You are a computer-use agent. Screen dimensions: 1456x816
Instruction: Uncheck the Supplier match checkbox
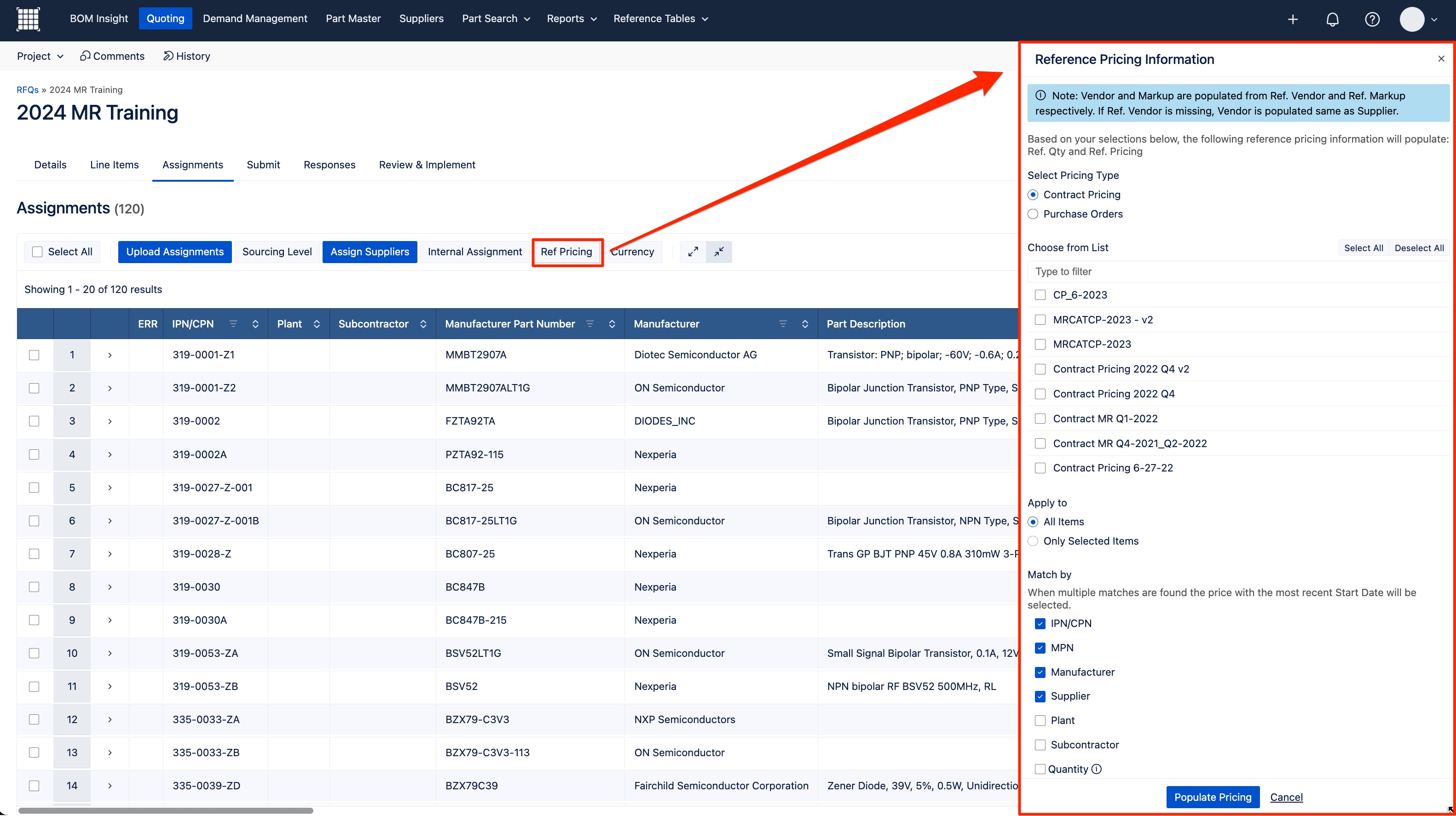[1040, 697]
